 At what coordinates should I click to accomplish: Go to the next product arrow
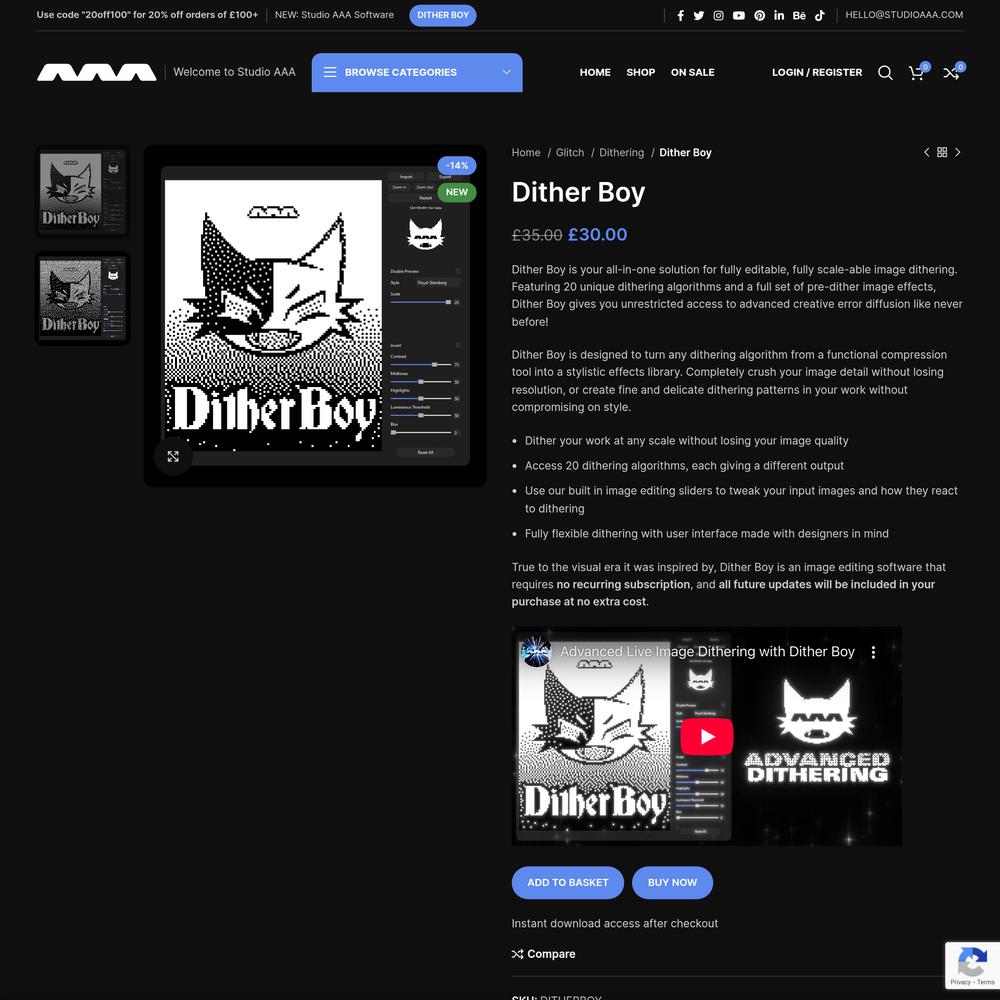(957, 152)
